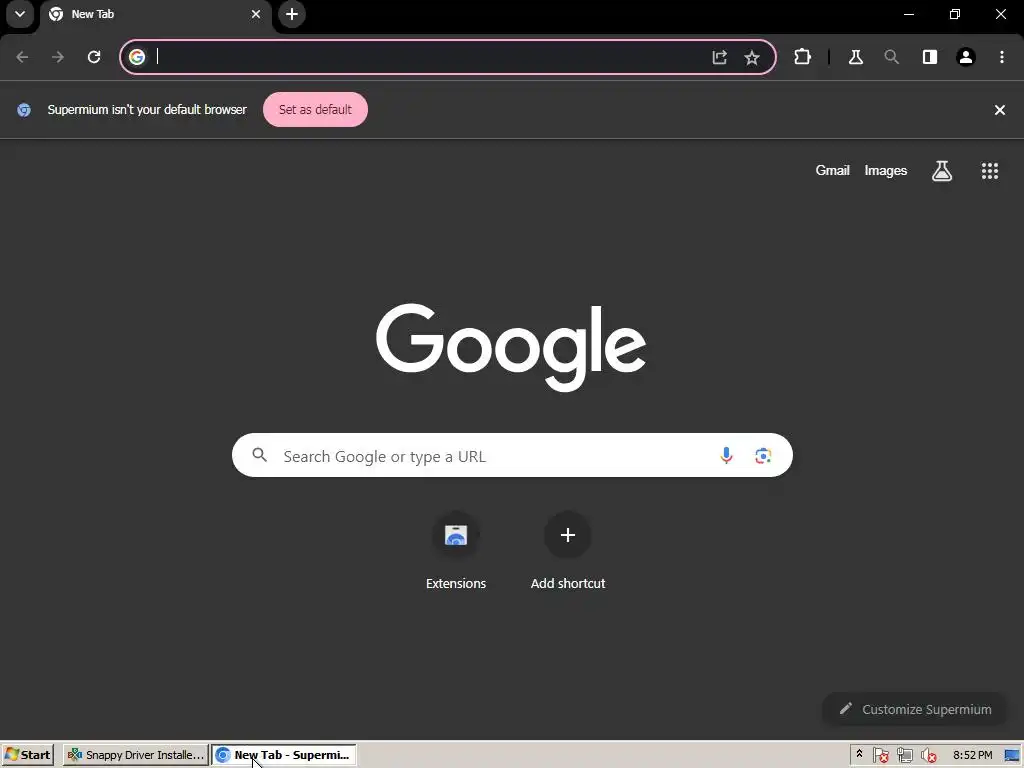Start voice search with microphone

click(726, 455)
